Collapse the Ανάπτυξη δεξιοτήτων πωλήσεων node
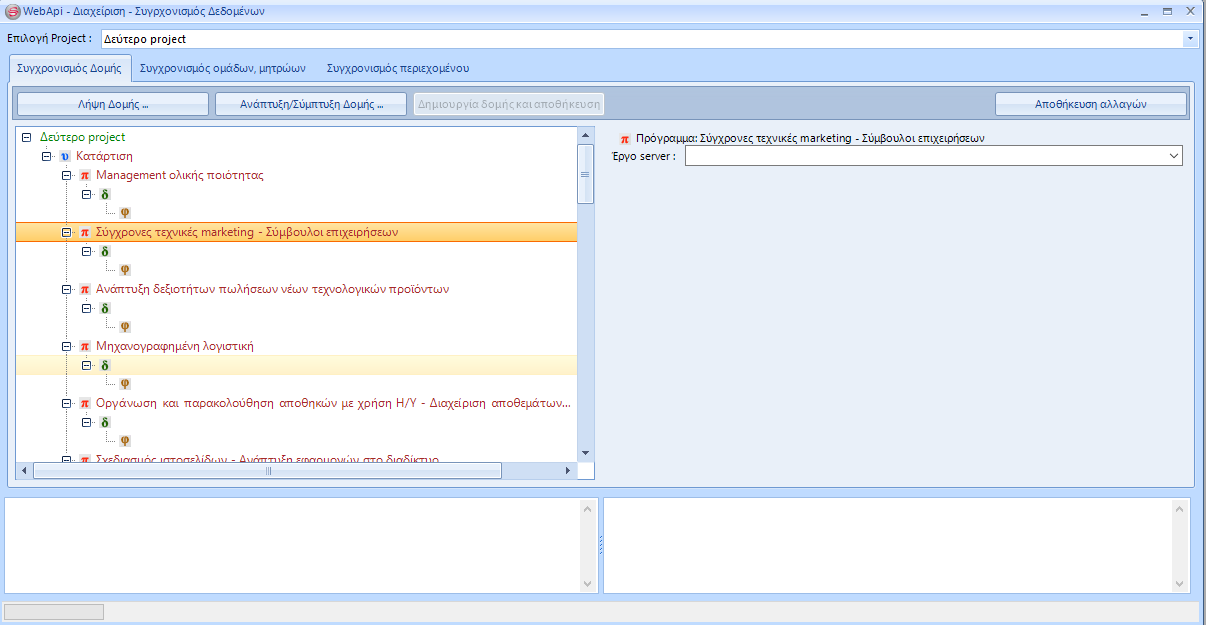Viewport: 1206px width, 625px height. click(x=66, y=290)
